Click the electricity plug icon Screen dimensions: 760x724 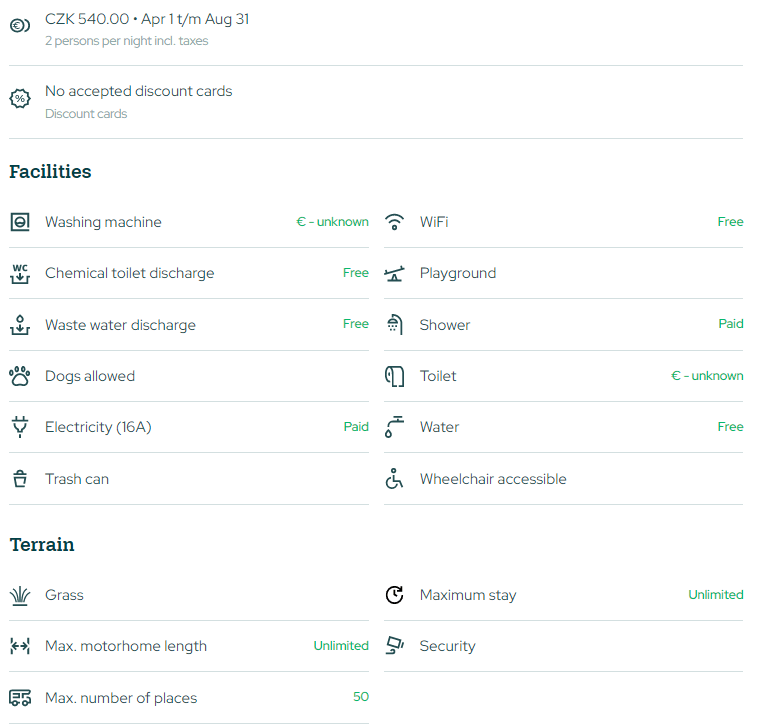pos(20,428)
